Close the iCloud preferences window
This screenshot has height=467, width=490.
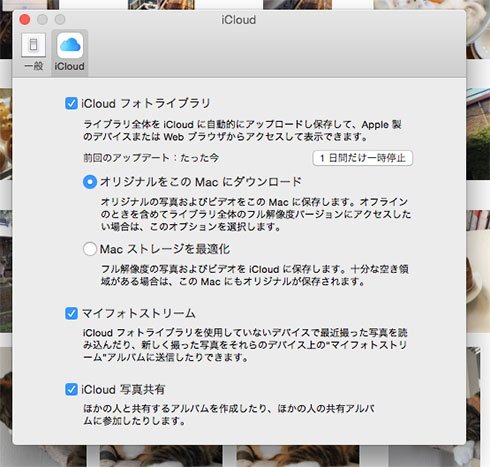25,20
